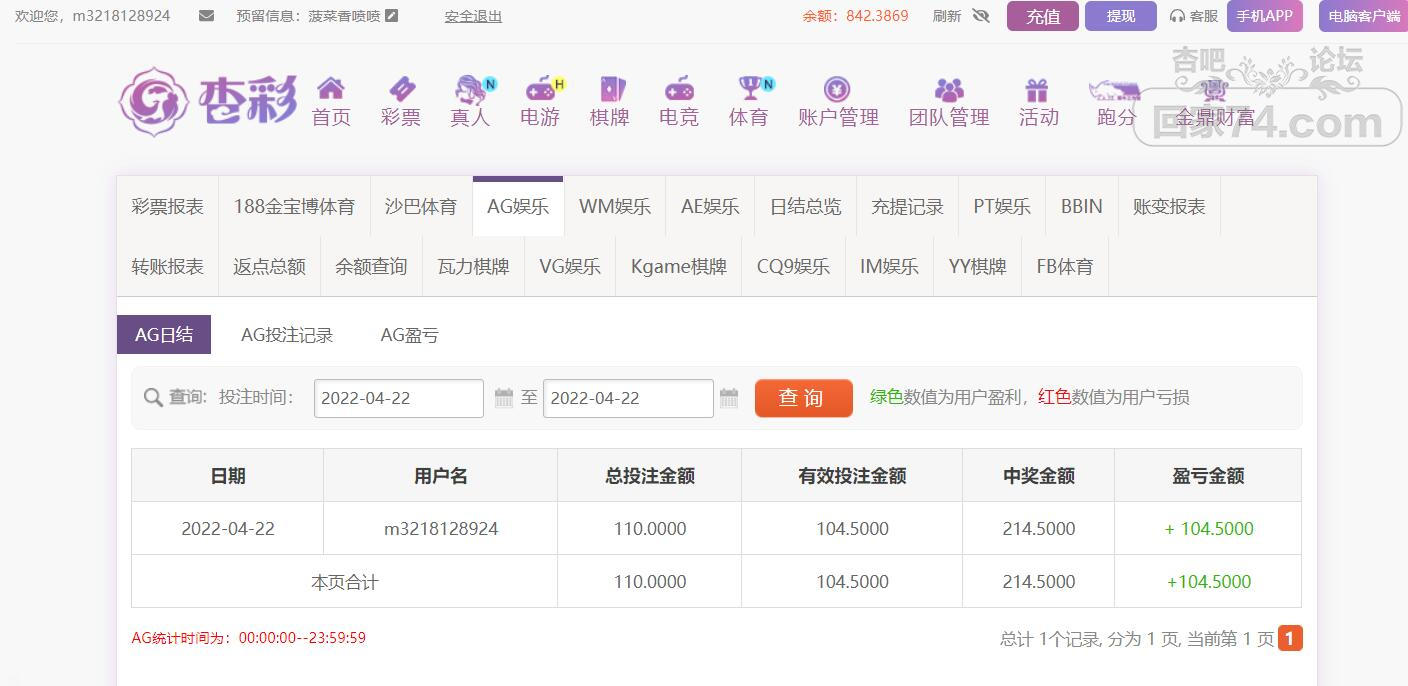1408x686 pixels.
Task: Select the AG娱乐 tab
Action: [518, 207]
